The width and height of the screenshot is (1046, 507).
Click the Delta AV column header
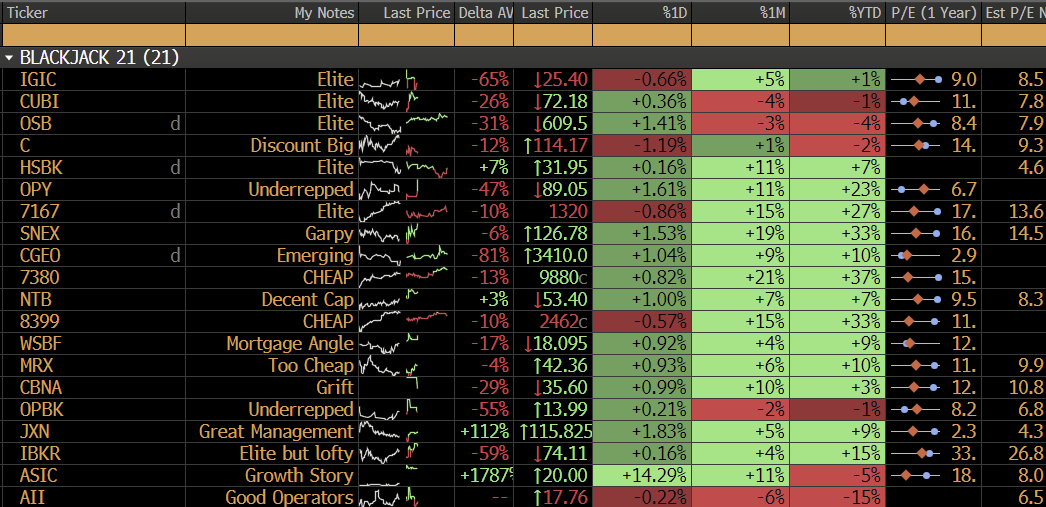(x=484, y=13)
